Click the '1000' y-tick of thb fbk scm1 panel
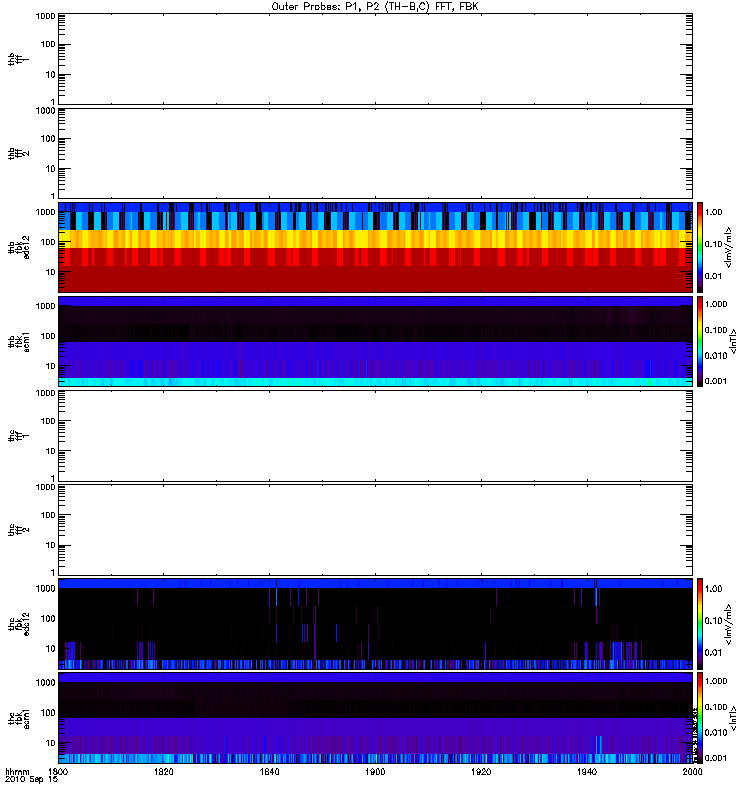 (x=45, y=306)
